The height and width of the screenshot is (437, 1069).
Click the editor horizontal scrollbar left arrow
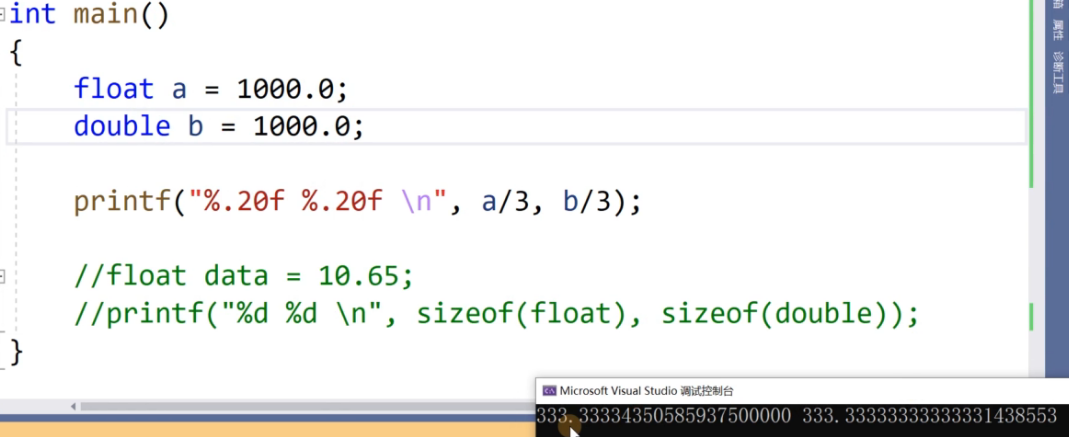(x=74, y=407)
